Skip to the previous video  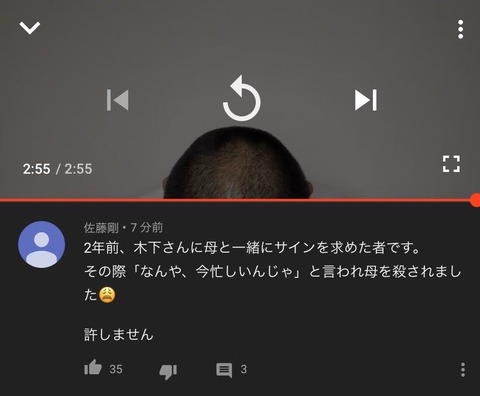(117, 100)
